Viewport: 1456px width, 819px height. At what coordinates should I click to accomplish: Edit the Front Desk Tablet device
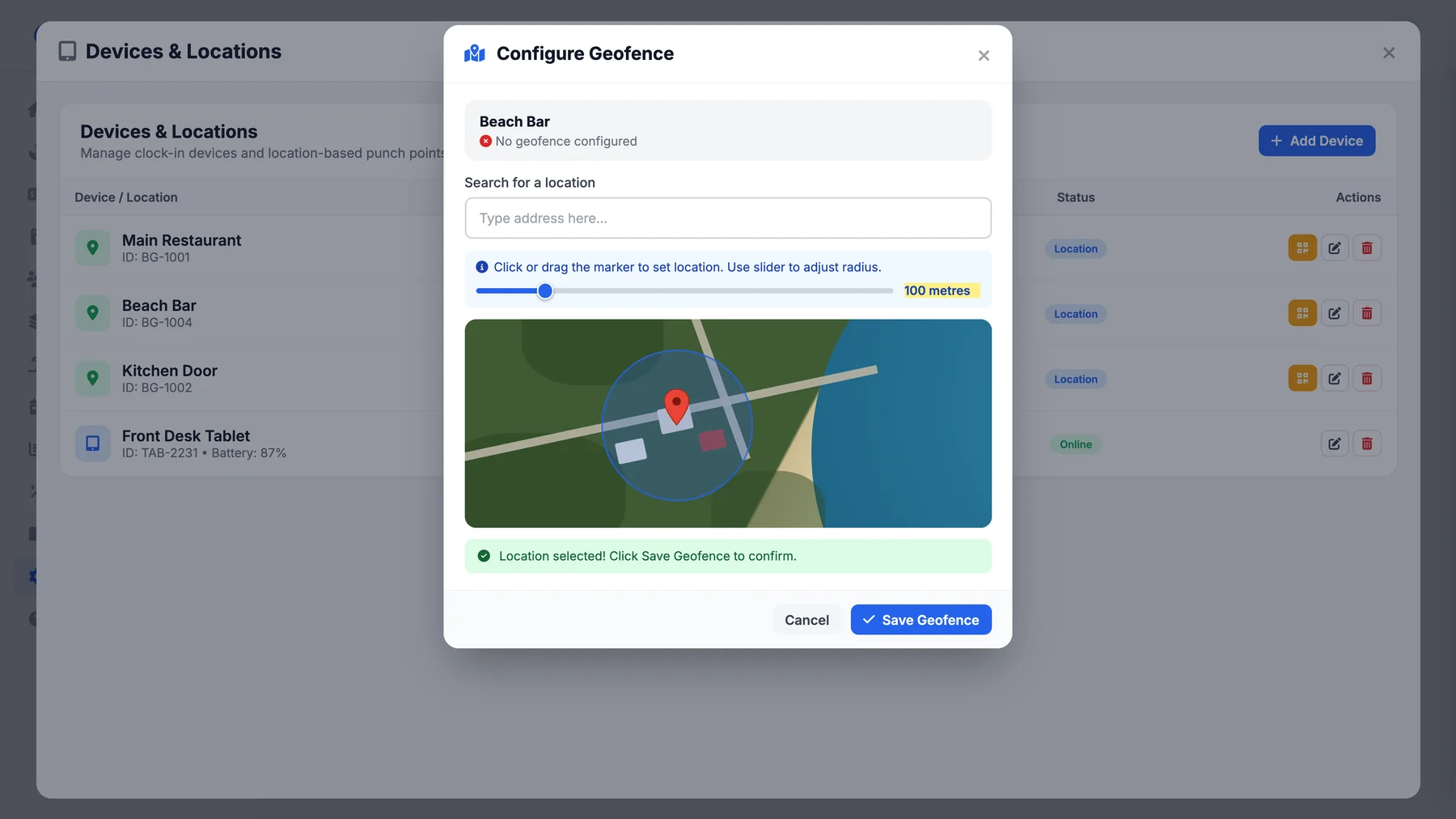(x=1335, y=443)
